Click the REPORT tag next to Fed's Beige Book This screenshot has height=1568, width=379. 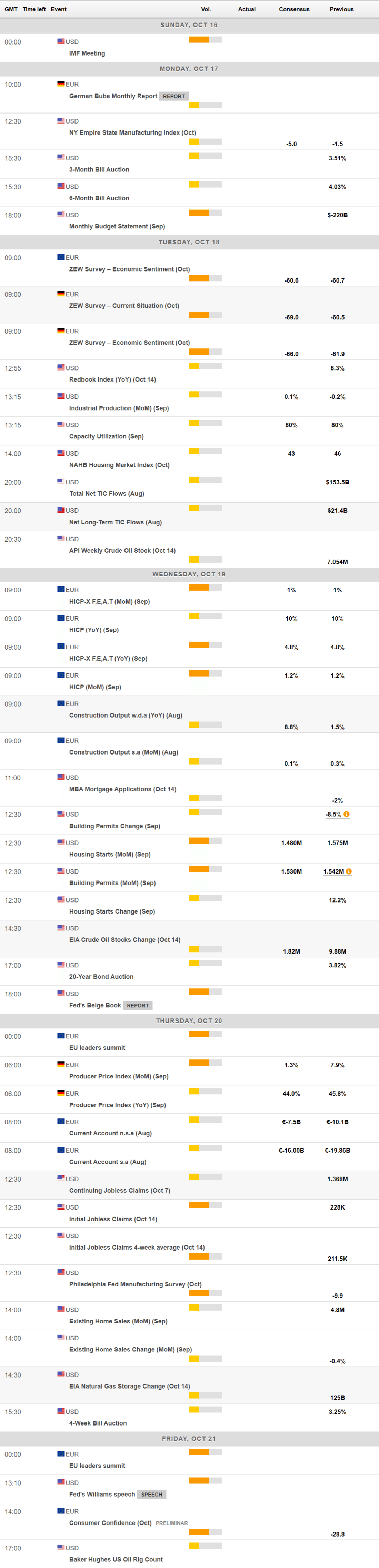[138, 1006]
